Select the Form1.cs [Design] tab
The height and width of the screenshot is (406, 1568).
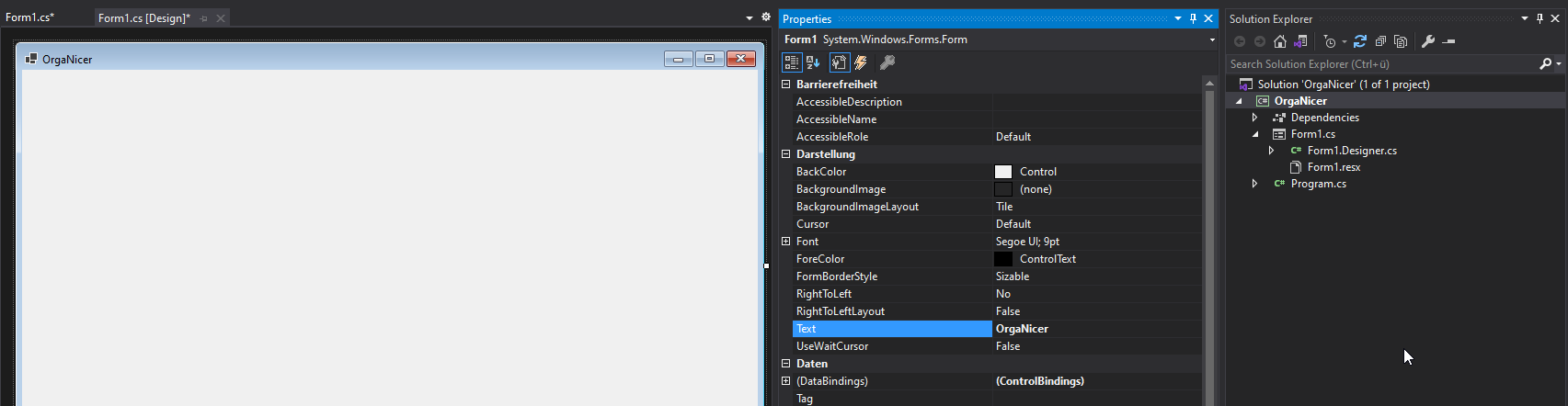tap(143, 17)
